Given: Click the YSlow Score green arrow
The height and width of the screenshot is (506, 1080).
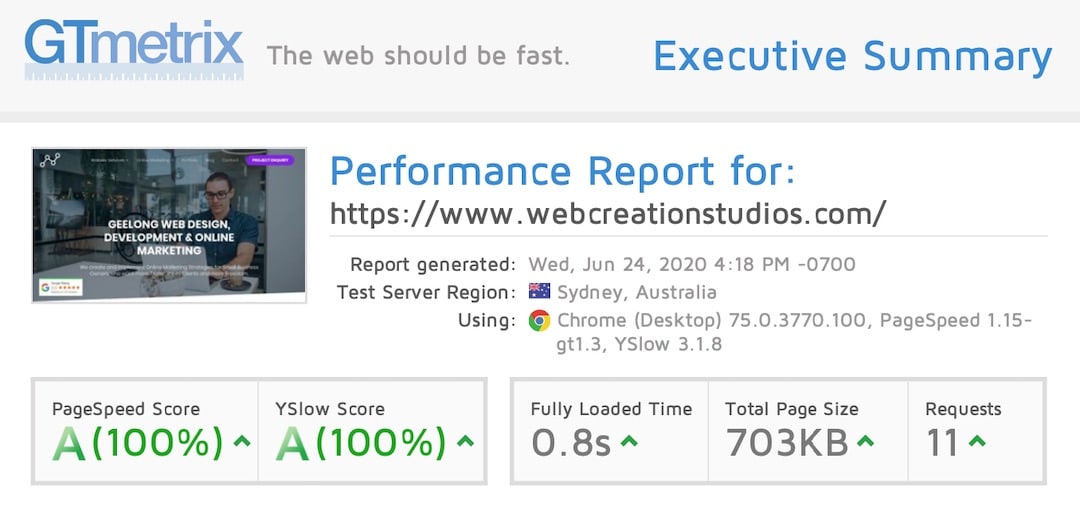Looking at the screenshot, I should [466, 441].
